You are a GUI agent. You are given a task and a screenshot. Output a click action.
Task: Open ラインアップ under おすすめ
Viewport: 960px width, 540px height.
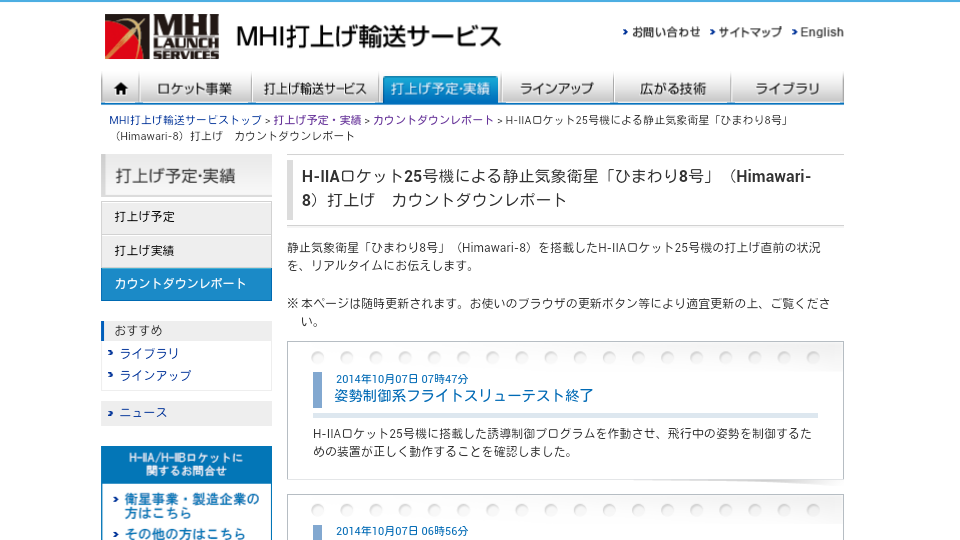click(x=155, y=375)
